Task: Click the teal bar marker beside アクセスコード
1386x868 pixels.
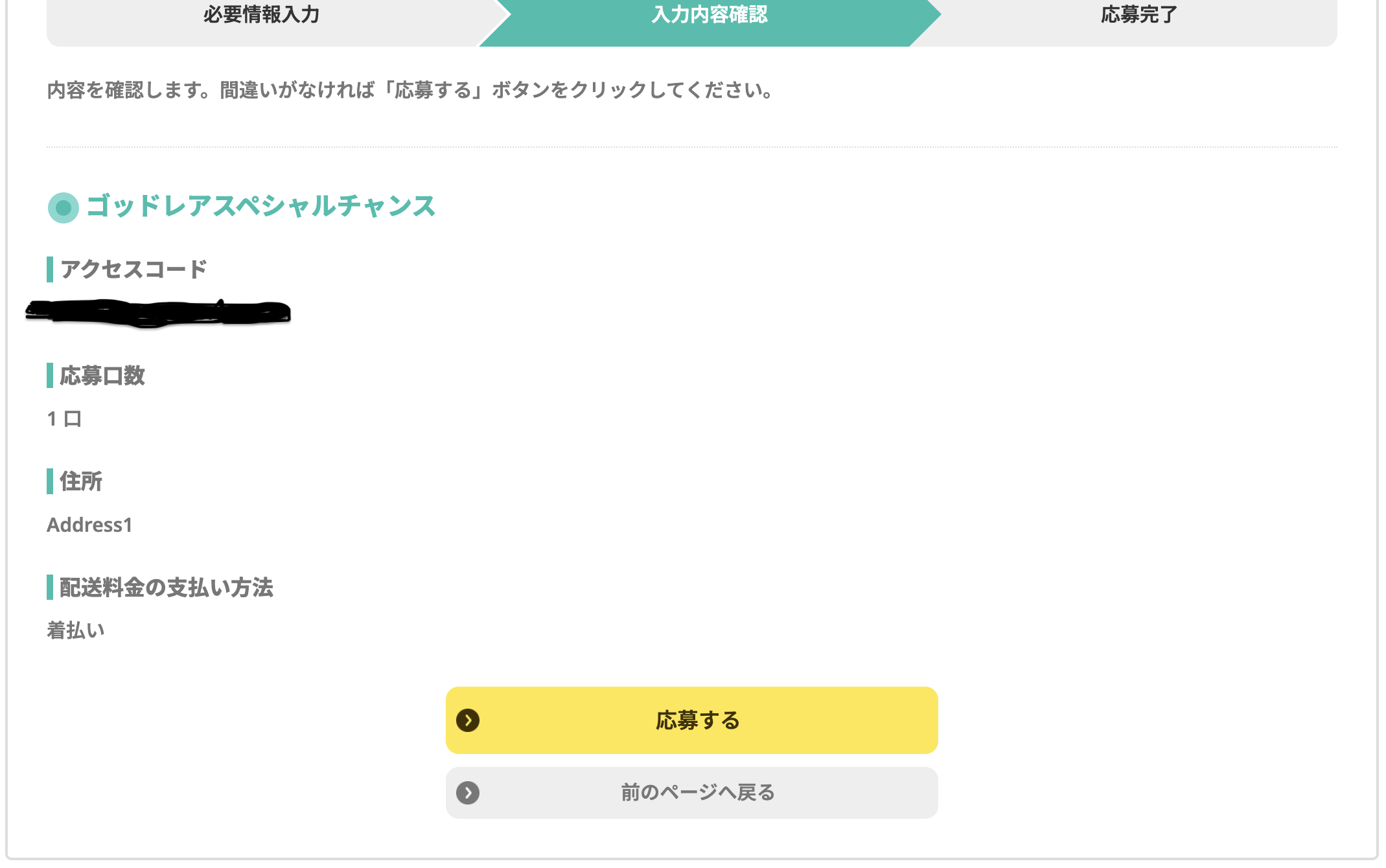Action: (50, 269)
